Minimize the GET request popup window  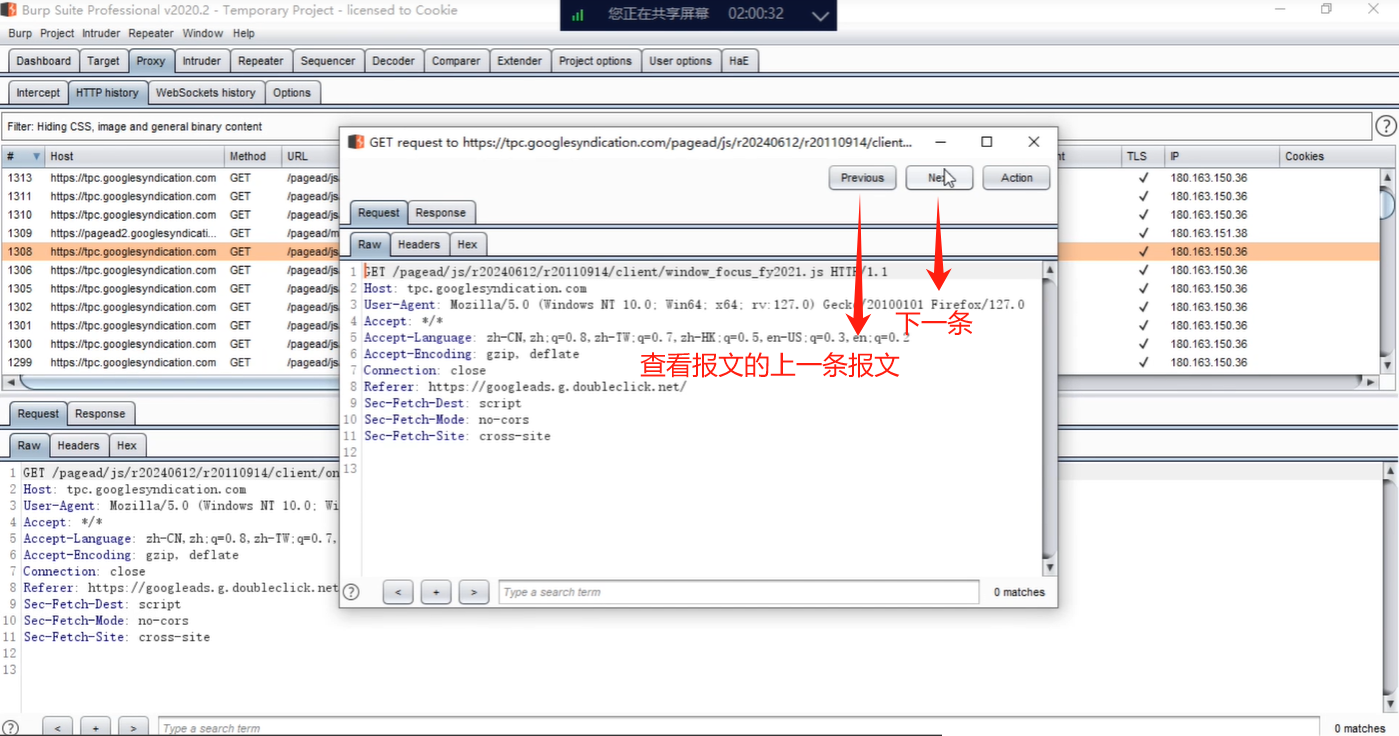940,142
